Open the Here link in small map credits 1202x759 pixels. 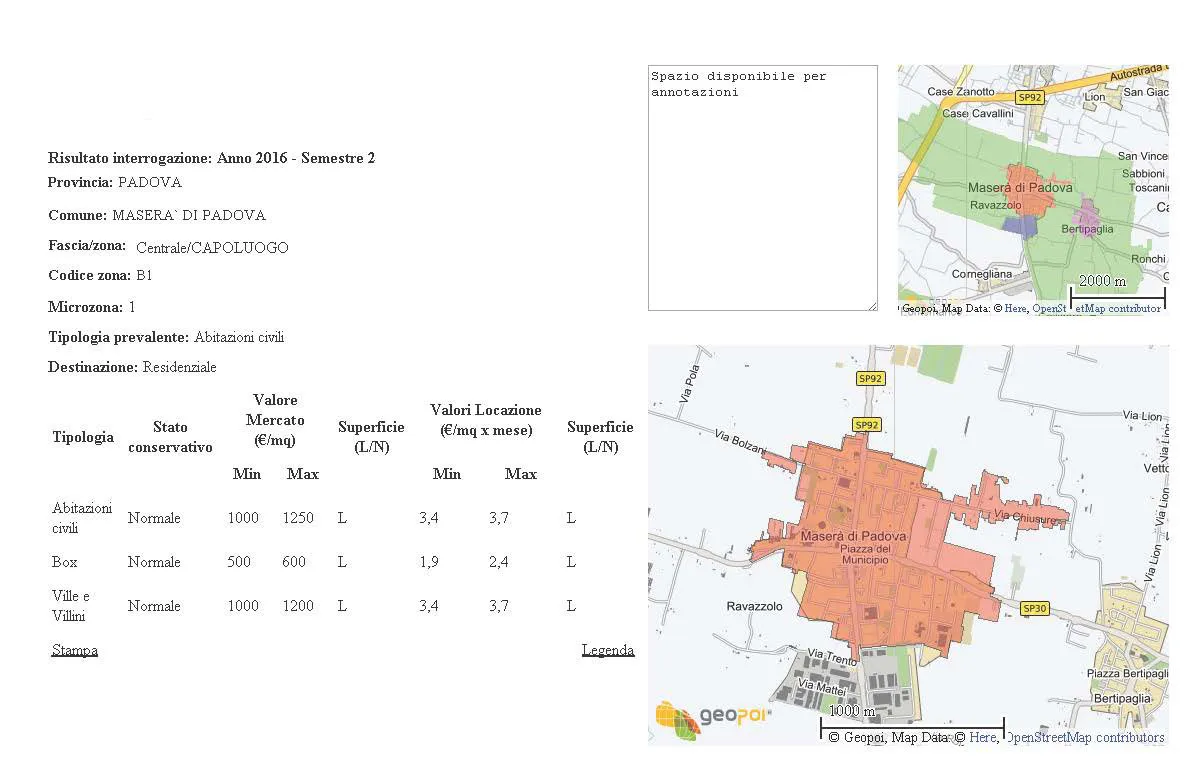[1015, 309]
